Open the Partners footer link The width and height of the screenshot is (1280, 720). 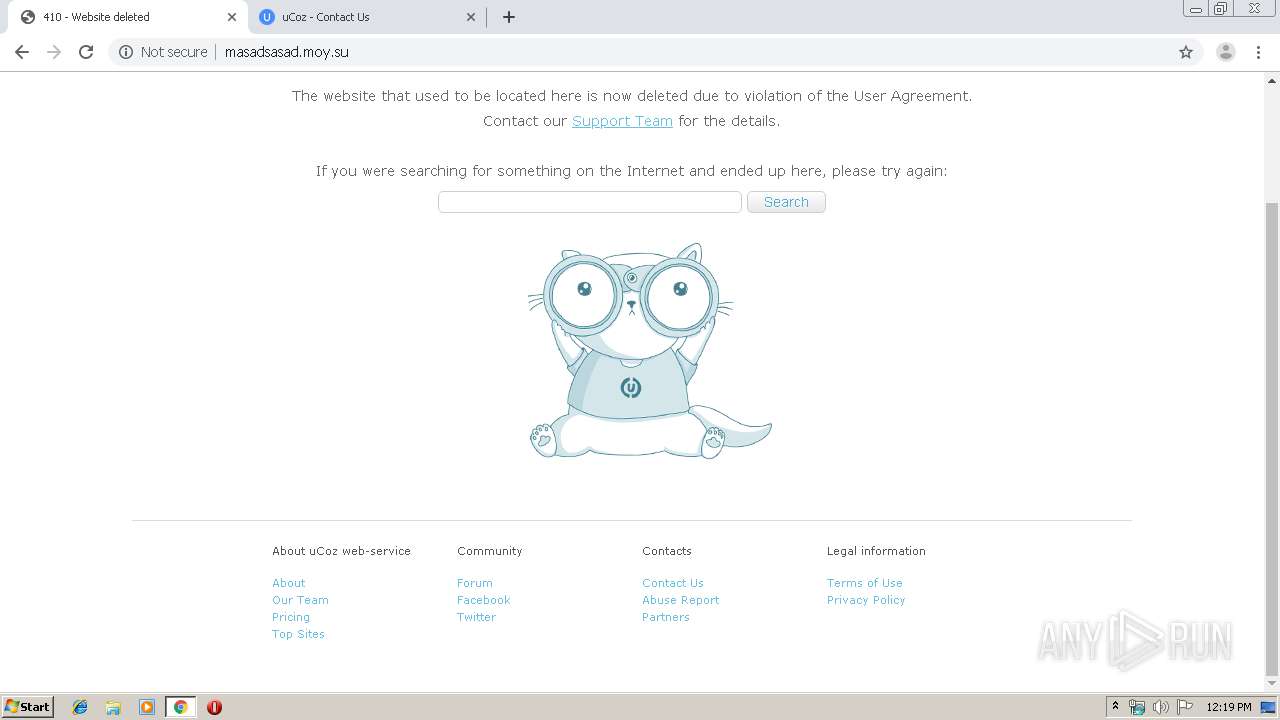pos(666,617)
